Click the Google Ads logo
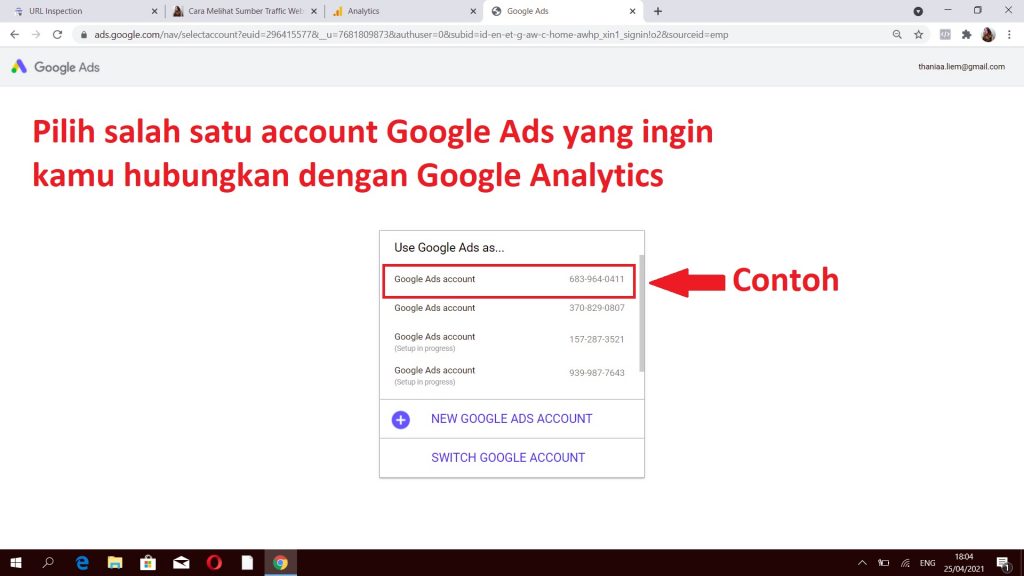 (56, 67)
